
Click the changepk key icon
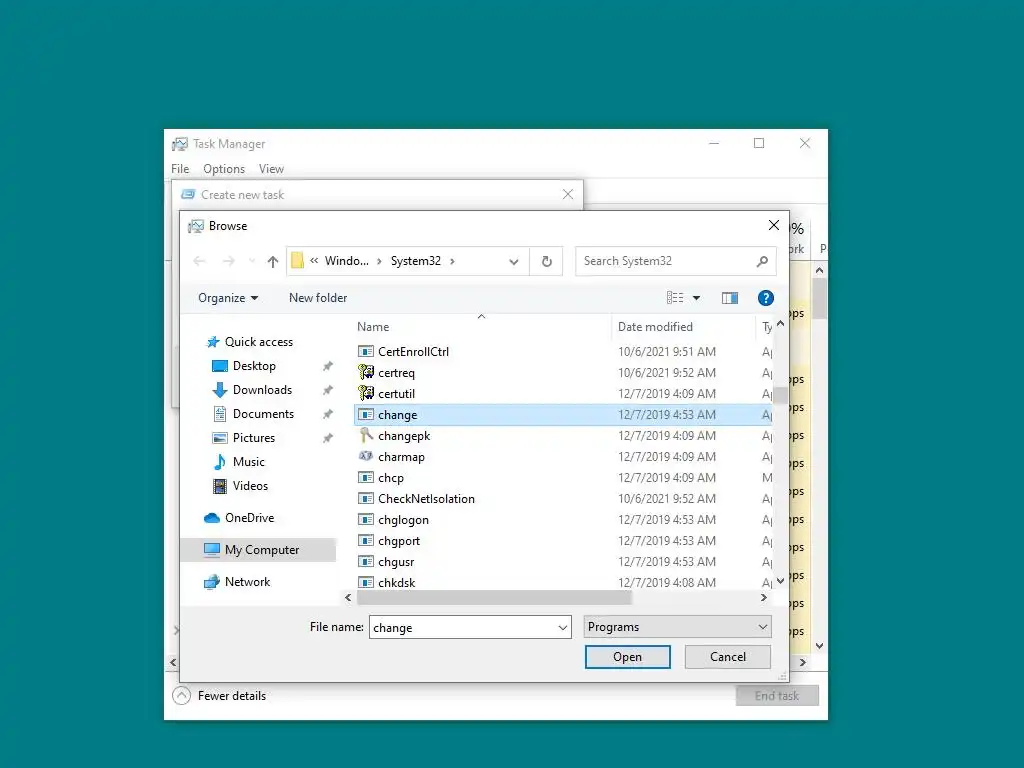pyautogui.click(x=366, y=436)
